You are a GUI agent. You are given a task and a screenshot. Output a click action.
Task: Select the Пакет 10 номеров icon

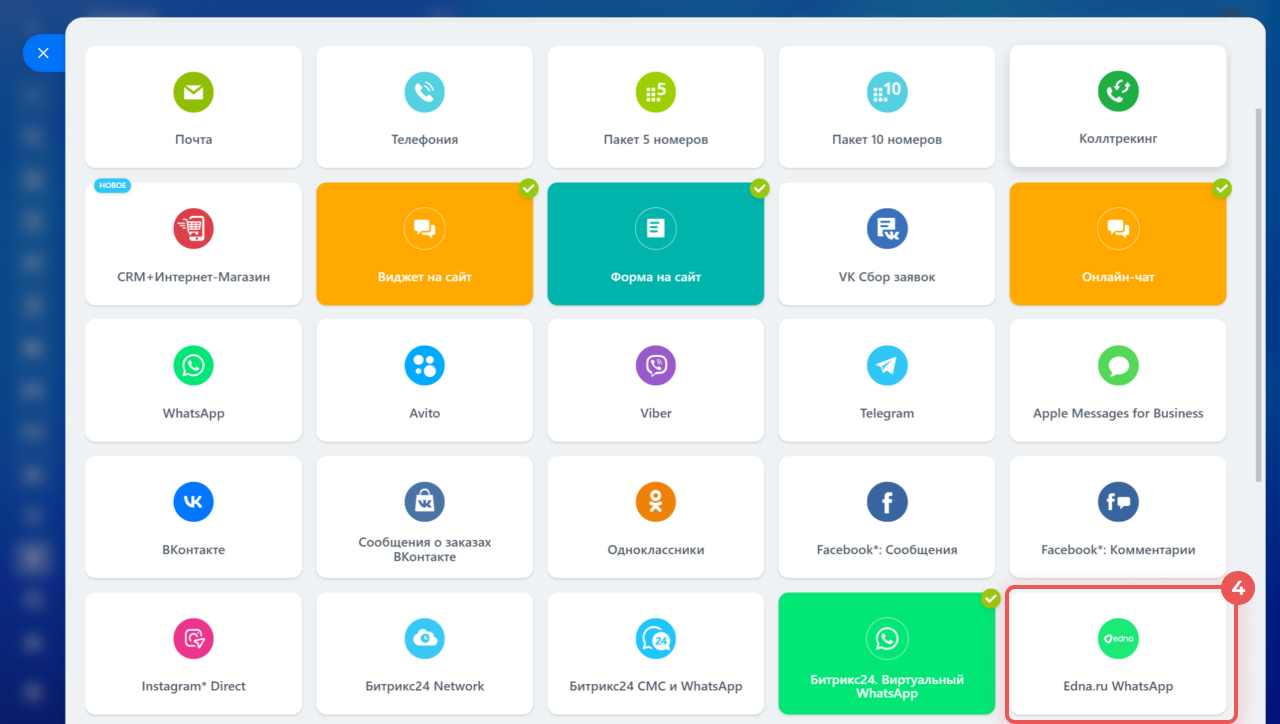click(887, 92)
